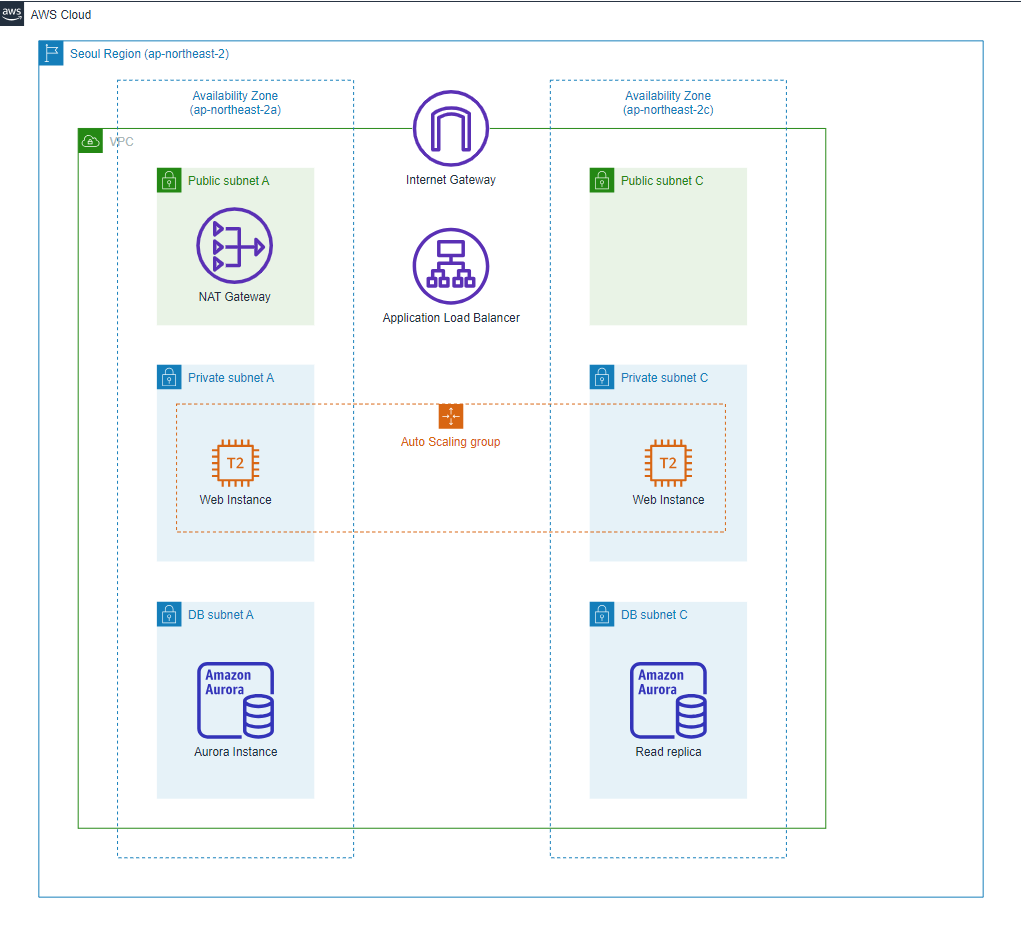Click the DB subnet C label
The image size is (1021, 936).
(x=654, y=615)
